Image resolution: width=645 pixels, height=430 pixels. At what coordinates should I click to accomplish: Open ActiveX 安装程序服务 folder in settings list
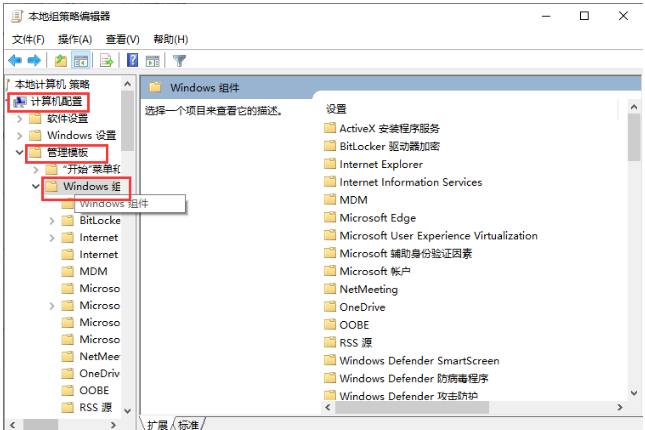click(389, 128)
